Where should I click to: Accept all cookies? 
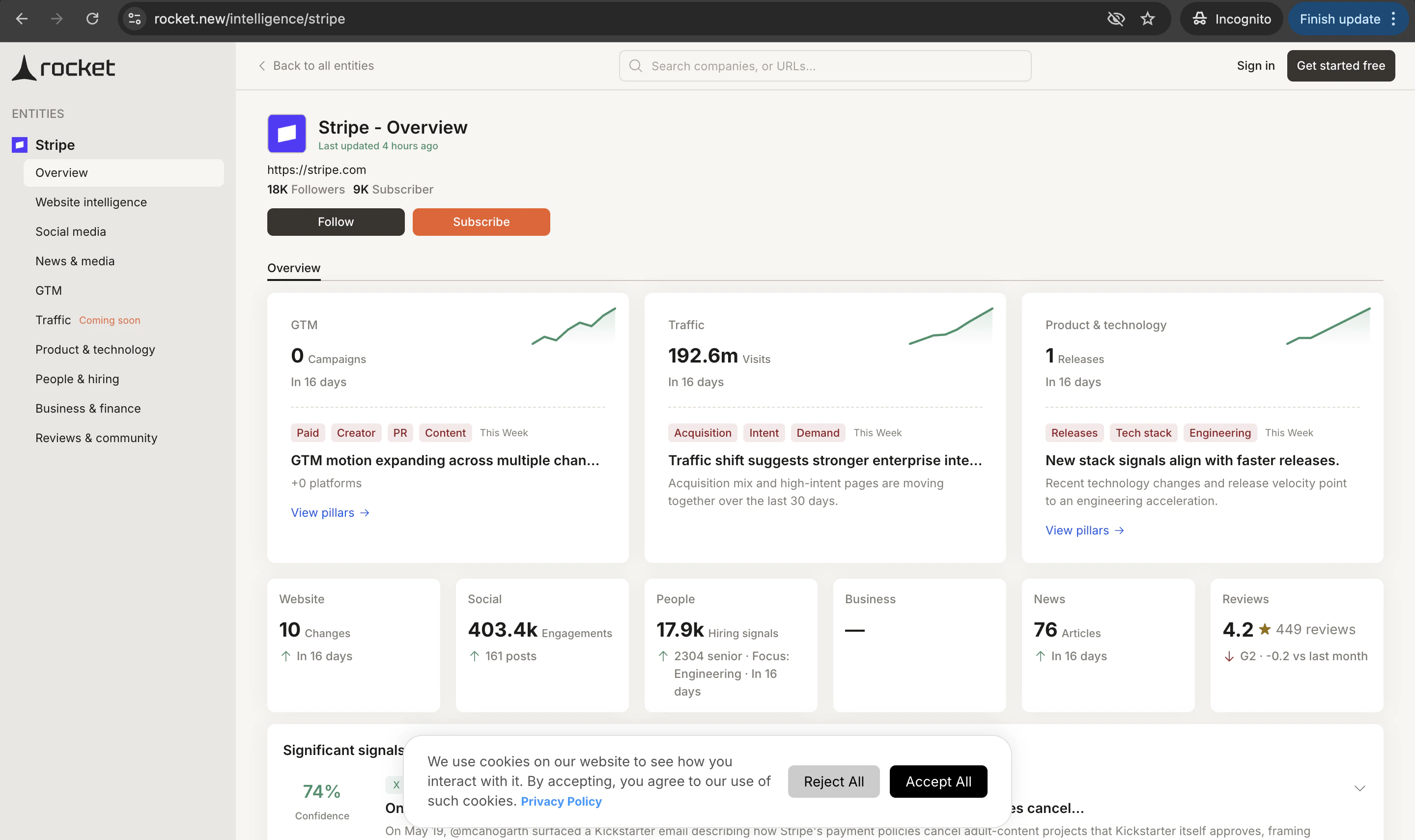click(x=938, y=781)
